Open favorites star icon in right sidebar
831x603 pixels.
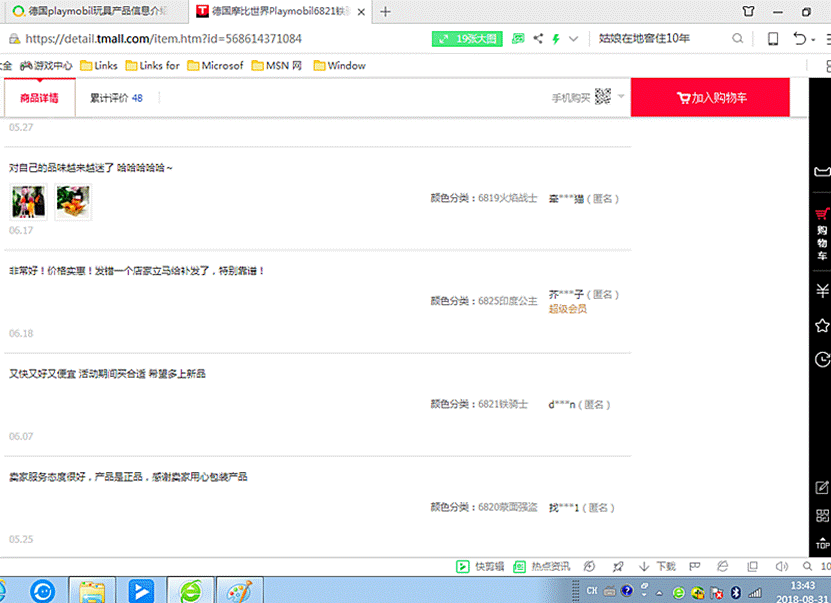(821, 326)
